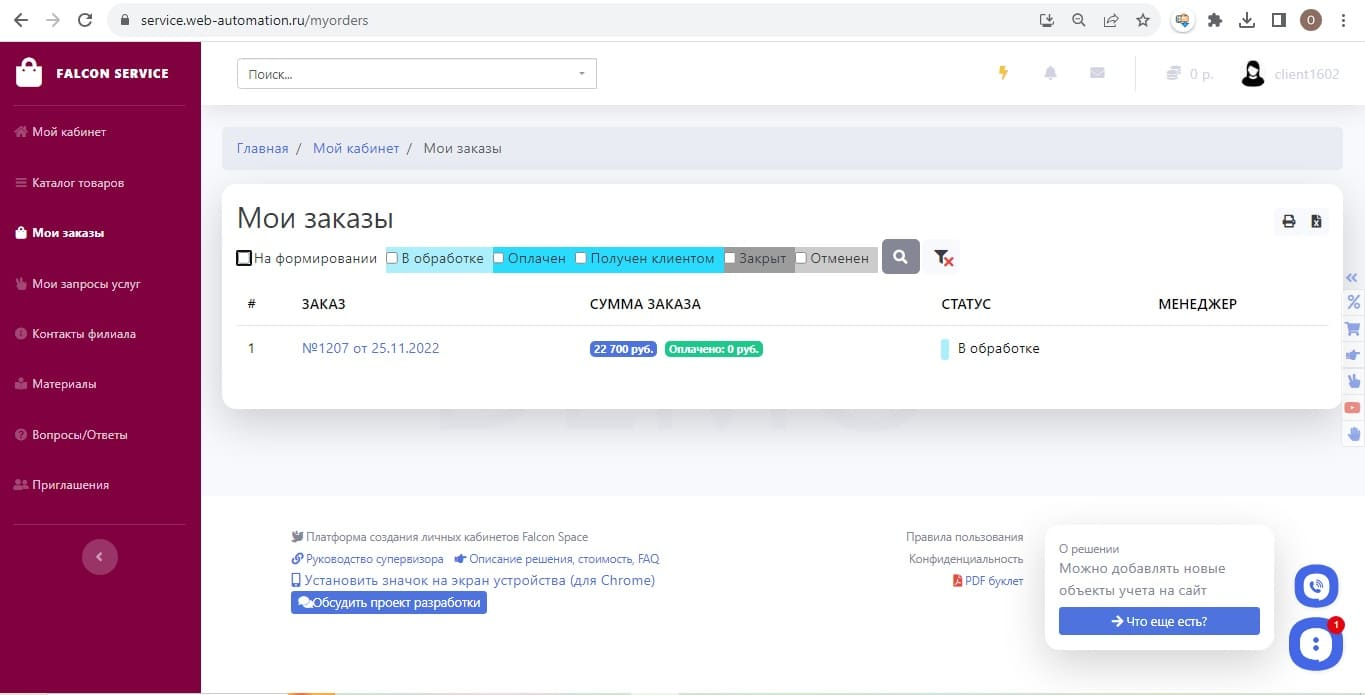Open Chrome extensions puzzle icon
This screenshot has height=695, width=1365.
tap(1215, 20)
